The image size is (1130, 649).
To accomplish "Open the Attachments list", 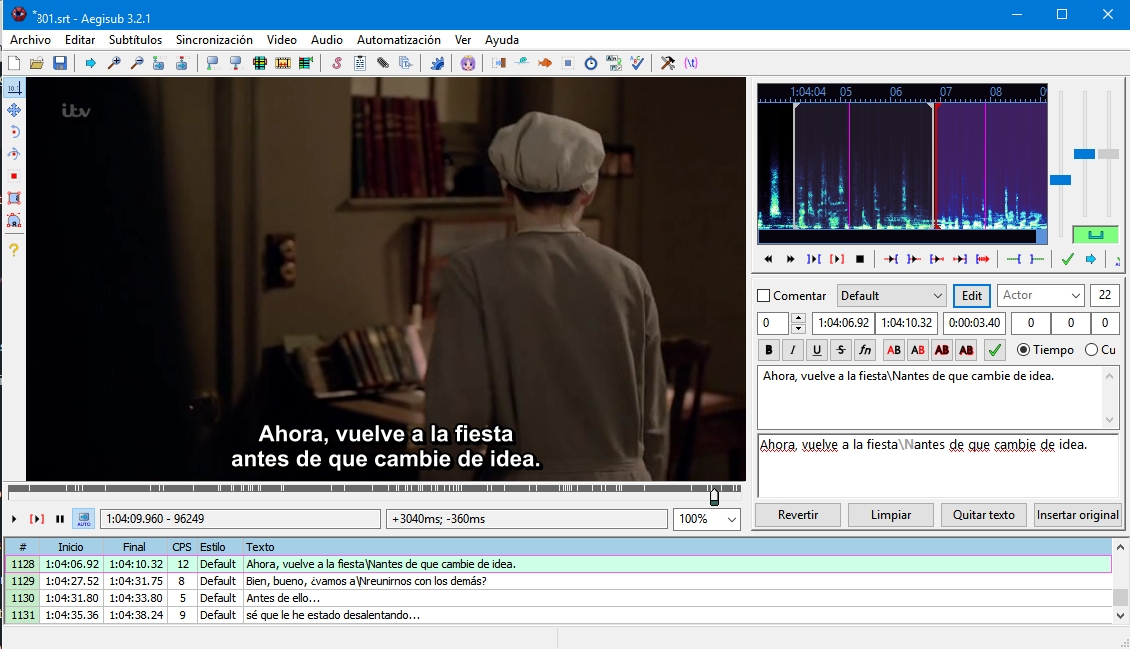I will [x=383, y=63].
